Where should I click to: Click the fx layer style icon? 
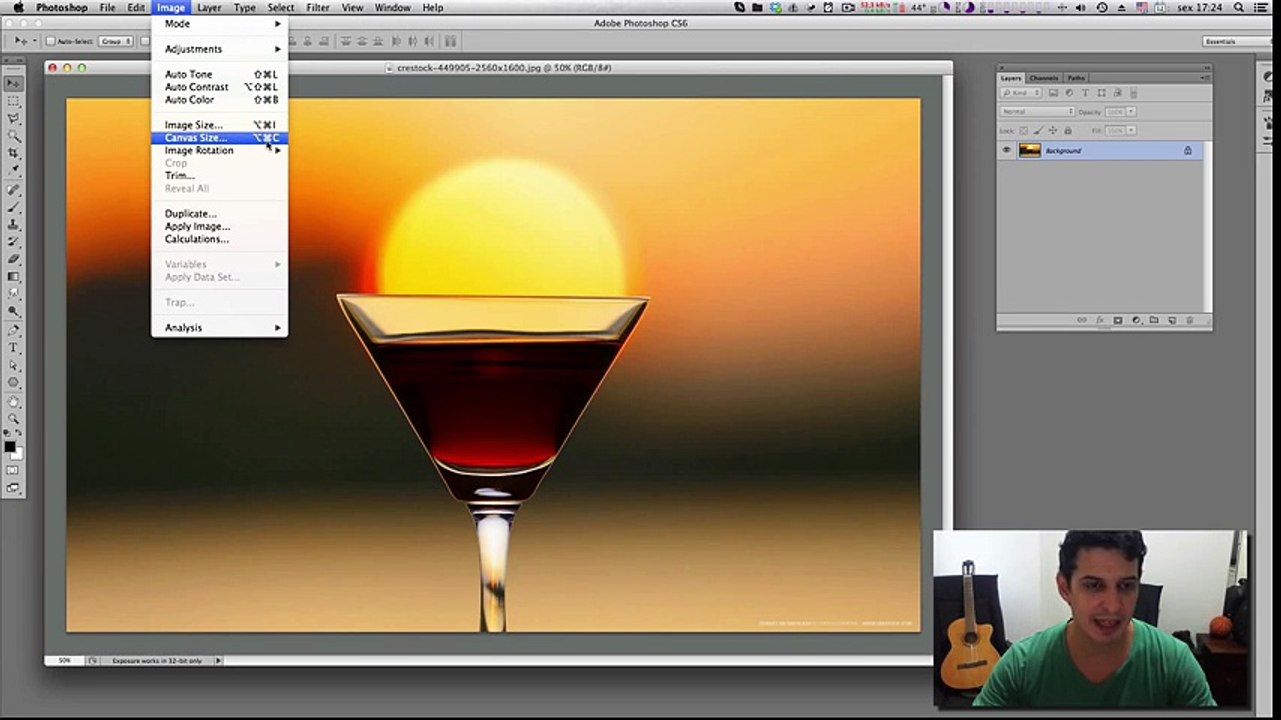(1100, 319)
